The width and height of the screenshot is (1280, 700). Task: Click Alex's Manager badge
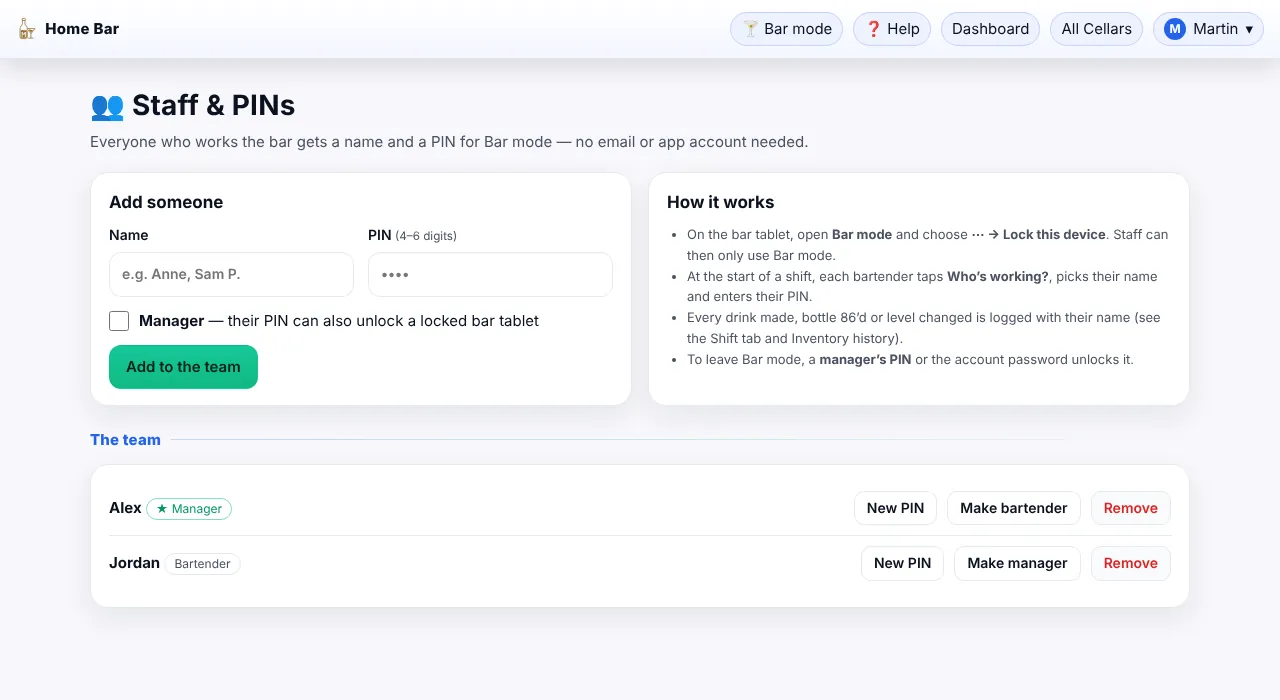pyautogui.click(x=189, y=509)
